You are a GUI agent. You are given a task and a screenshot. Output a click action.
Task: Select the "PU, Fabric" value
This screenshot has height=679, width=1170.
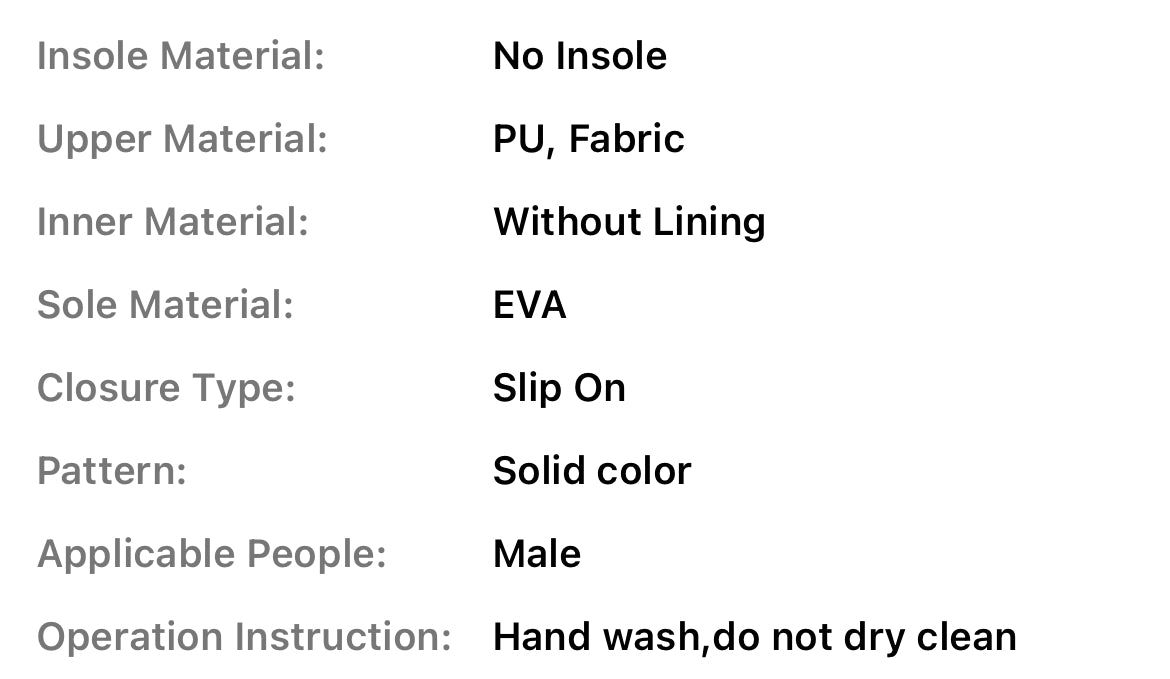pyautogui.click(x=588, y=139)
